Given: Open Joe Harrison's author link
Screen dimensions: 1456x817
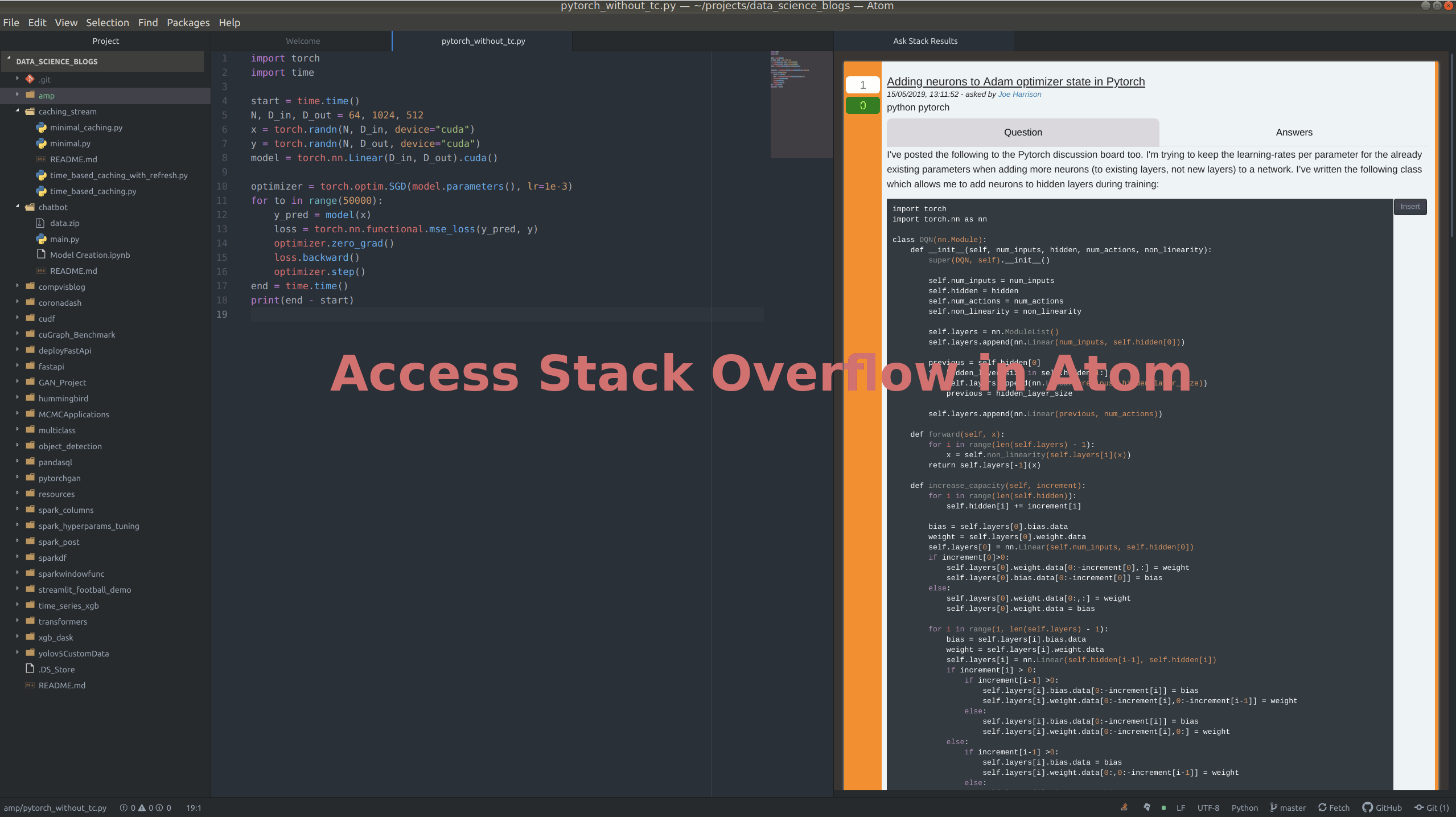Looking at the screenshot, I should [1019, 95].
